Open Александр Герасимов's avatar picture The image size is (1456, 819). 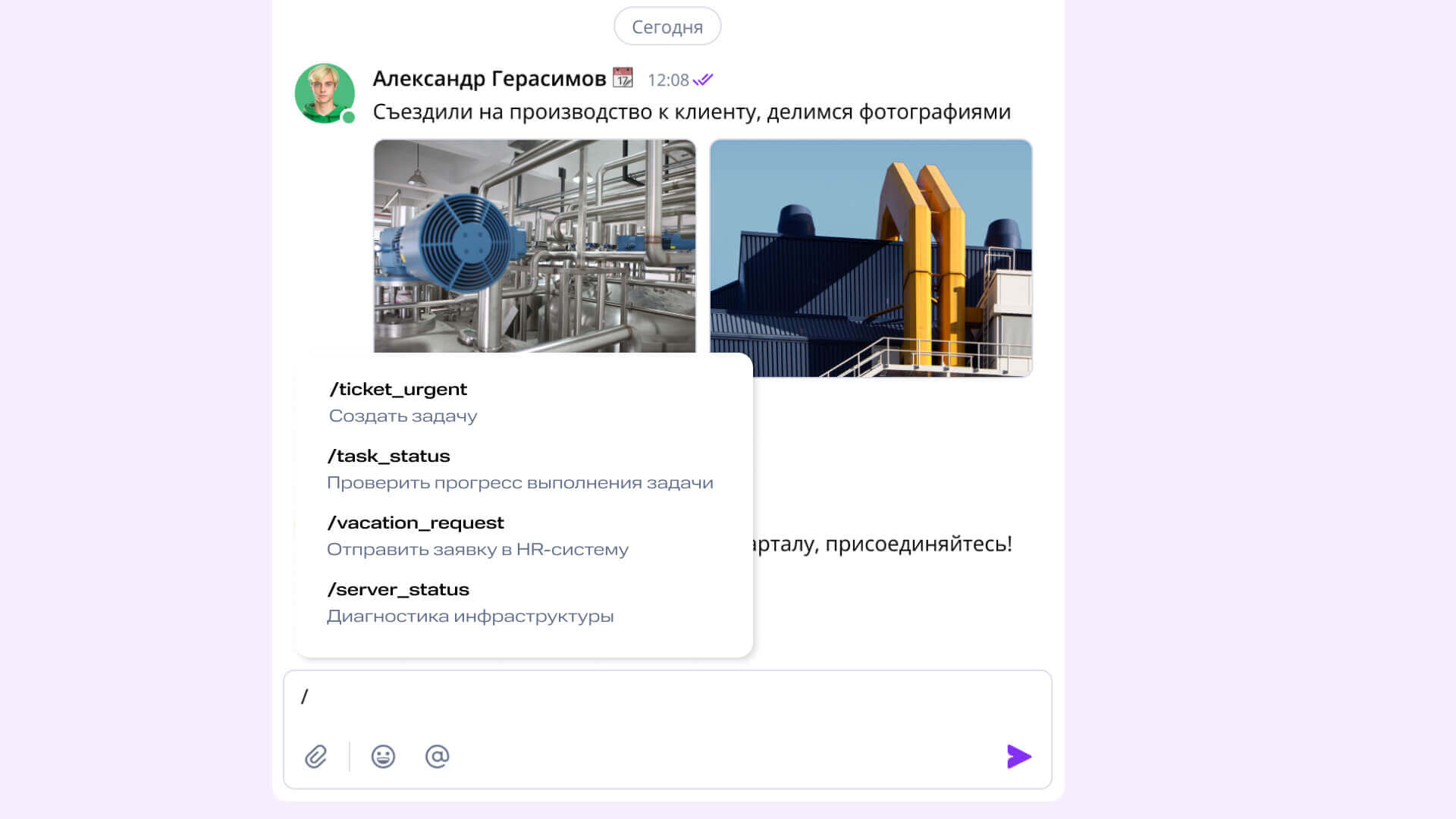[324, 93]
